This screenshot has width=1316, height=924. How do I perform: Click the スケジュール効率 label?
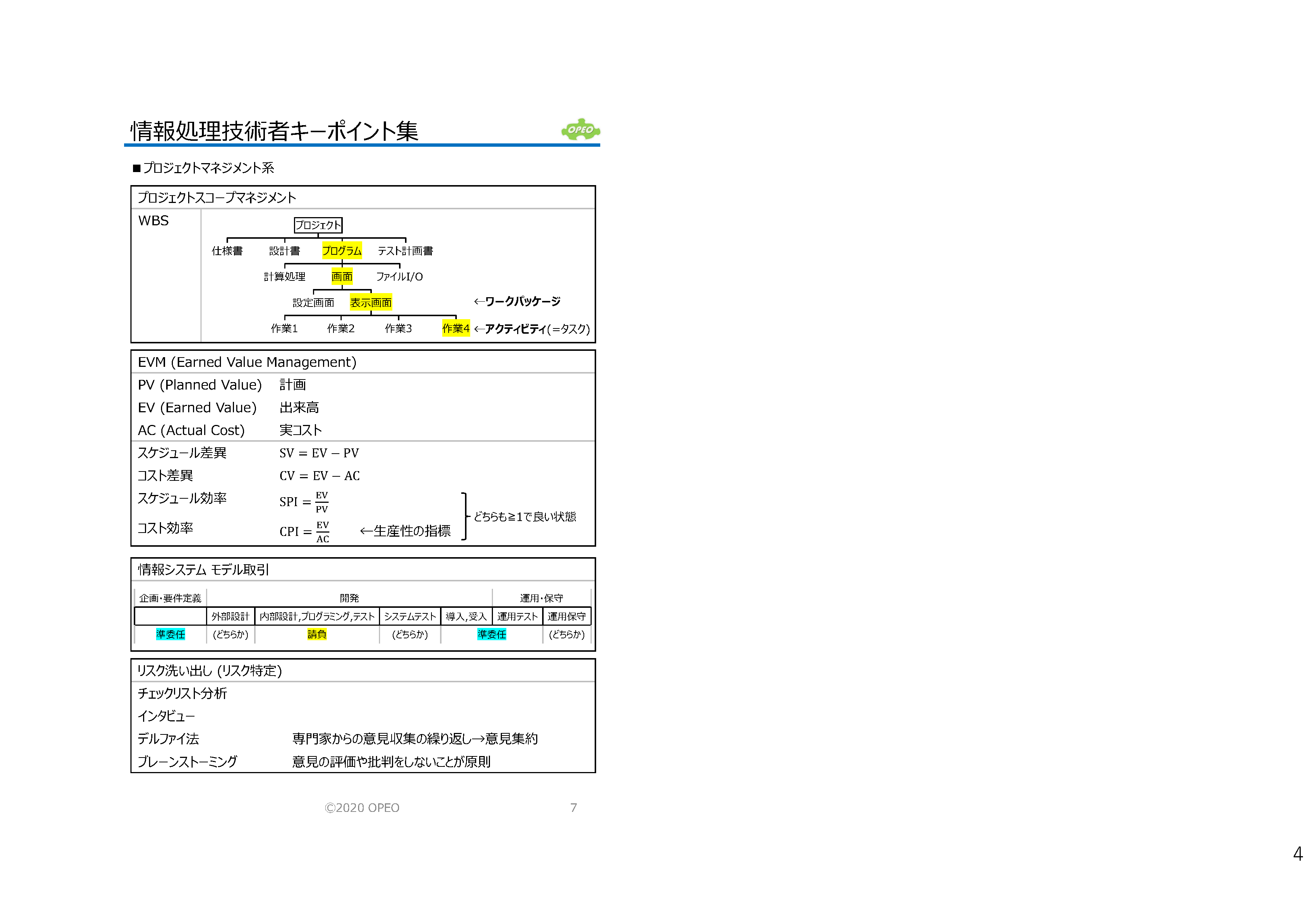182,498
